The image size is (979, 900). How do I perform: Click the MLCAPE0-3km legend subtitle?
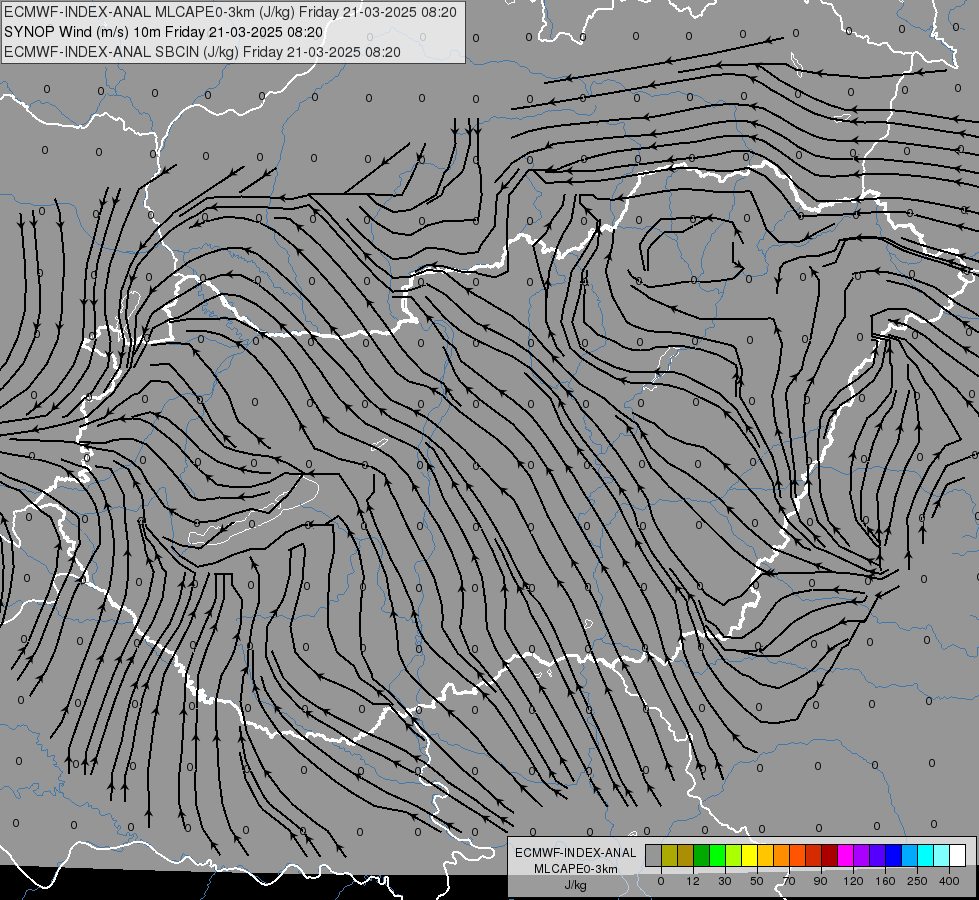[x=576, y=869]
